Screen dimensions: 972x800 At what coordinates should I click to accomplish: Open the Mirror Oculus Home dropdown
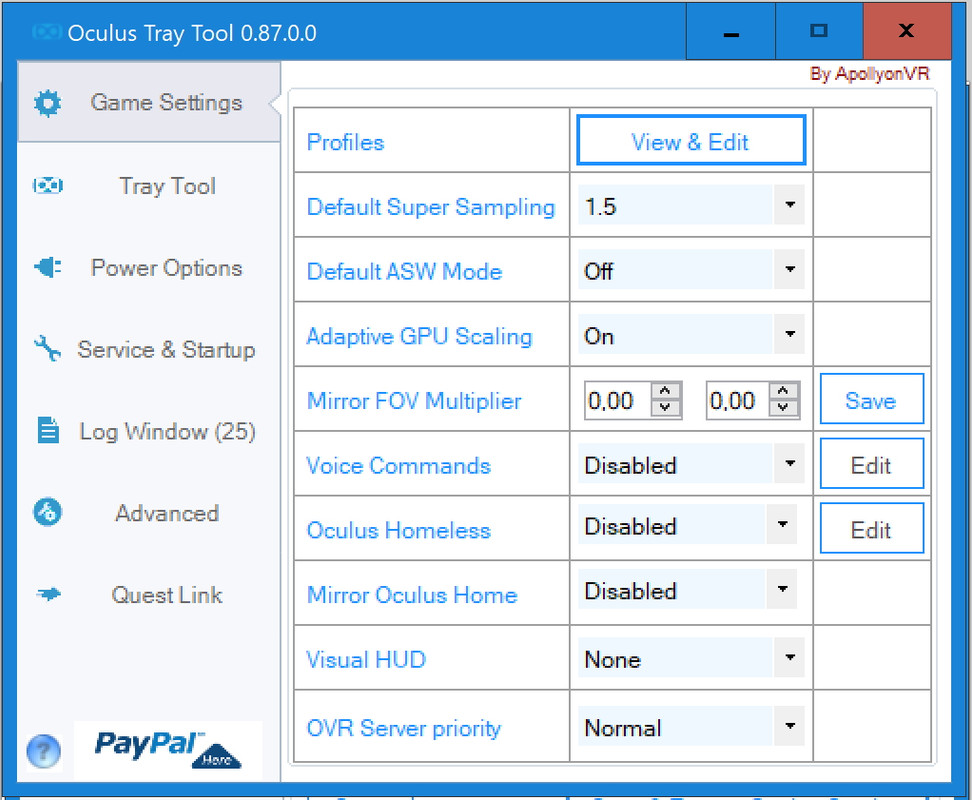pos(782,589)
